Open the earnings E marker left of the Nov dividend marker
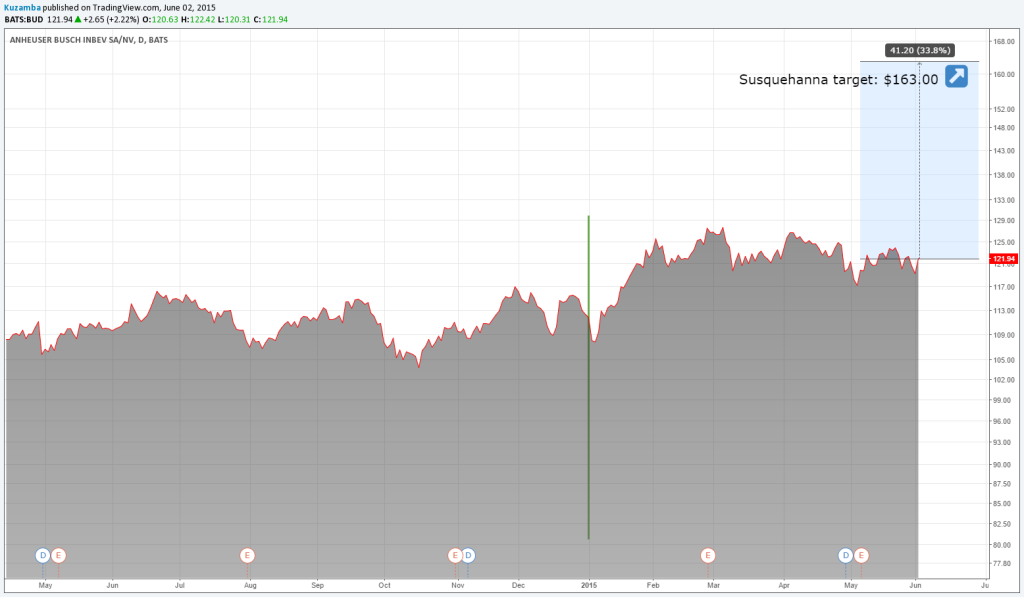This screenshot has height=597, width=1024. click(455, 555)
